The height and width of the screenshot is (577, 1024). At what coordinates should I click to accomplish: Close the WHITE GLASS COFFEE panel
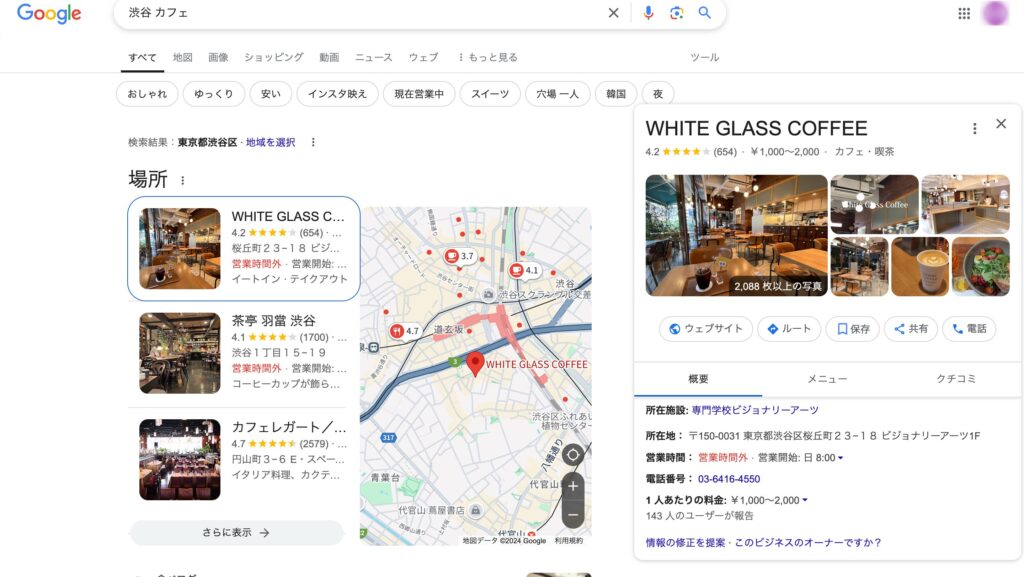pos(1001,124)
